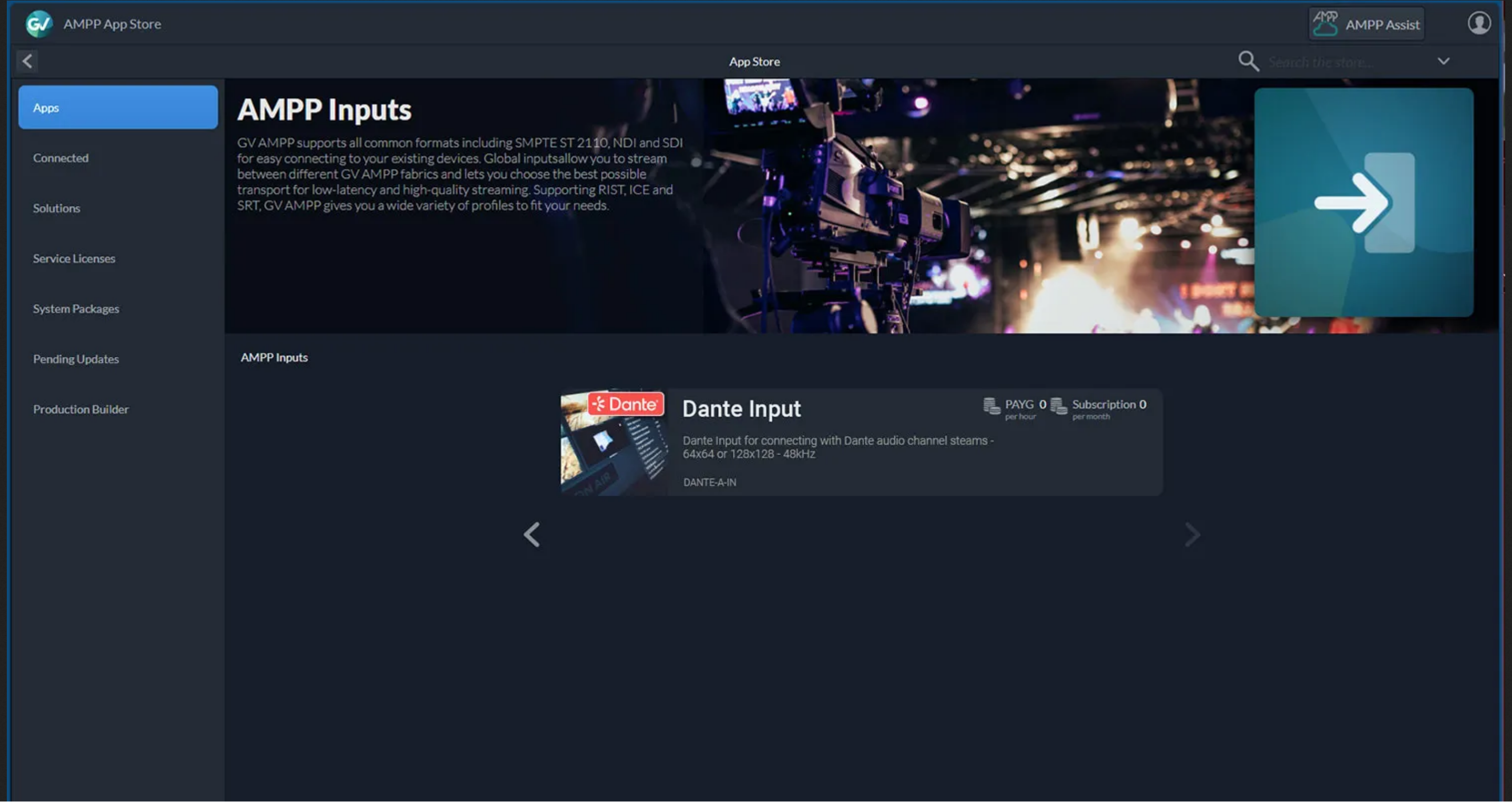Expand the search filter dropdown chevron
Image resolution: width=1512 pixels, height=802 pixels.
pos(1443,61)
